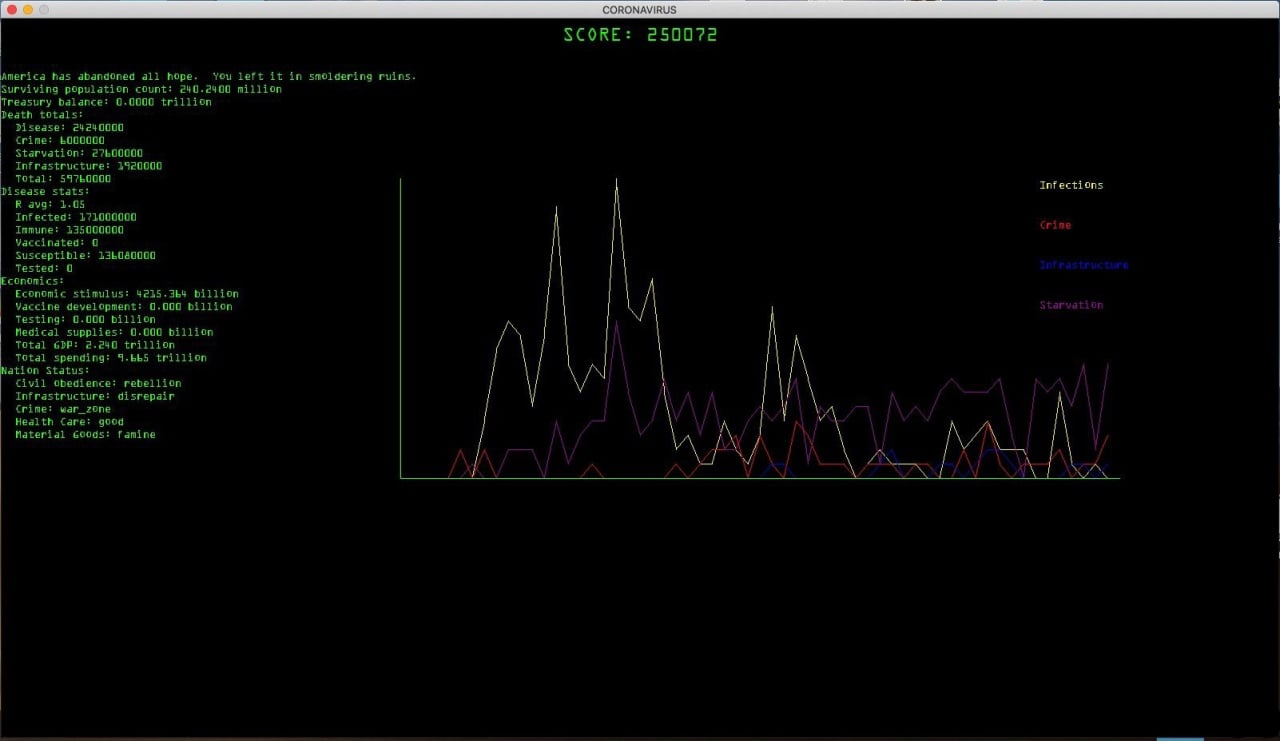The height and width of the screenshot is (741, 1280).
Task: Select the purple Starvation legend label
Action: [x=1071, y=305]
